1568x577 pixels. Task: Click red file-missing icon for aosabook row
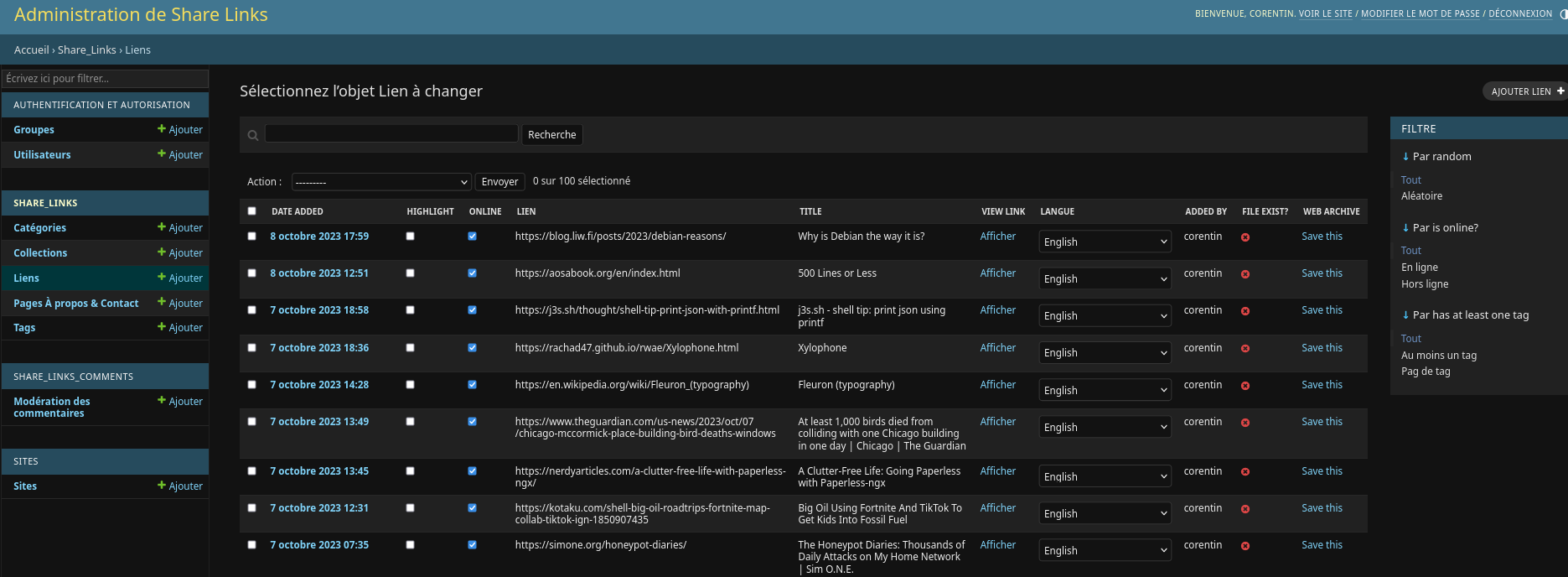1245,274
